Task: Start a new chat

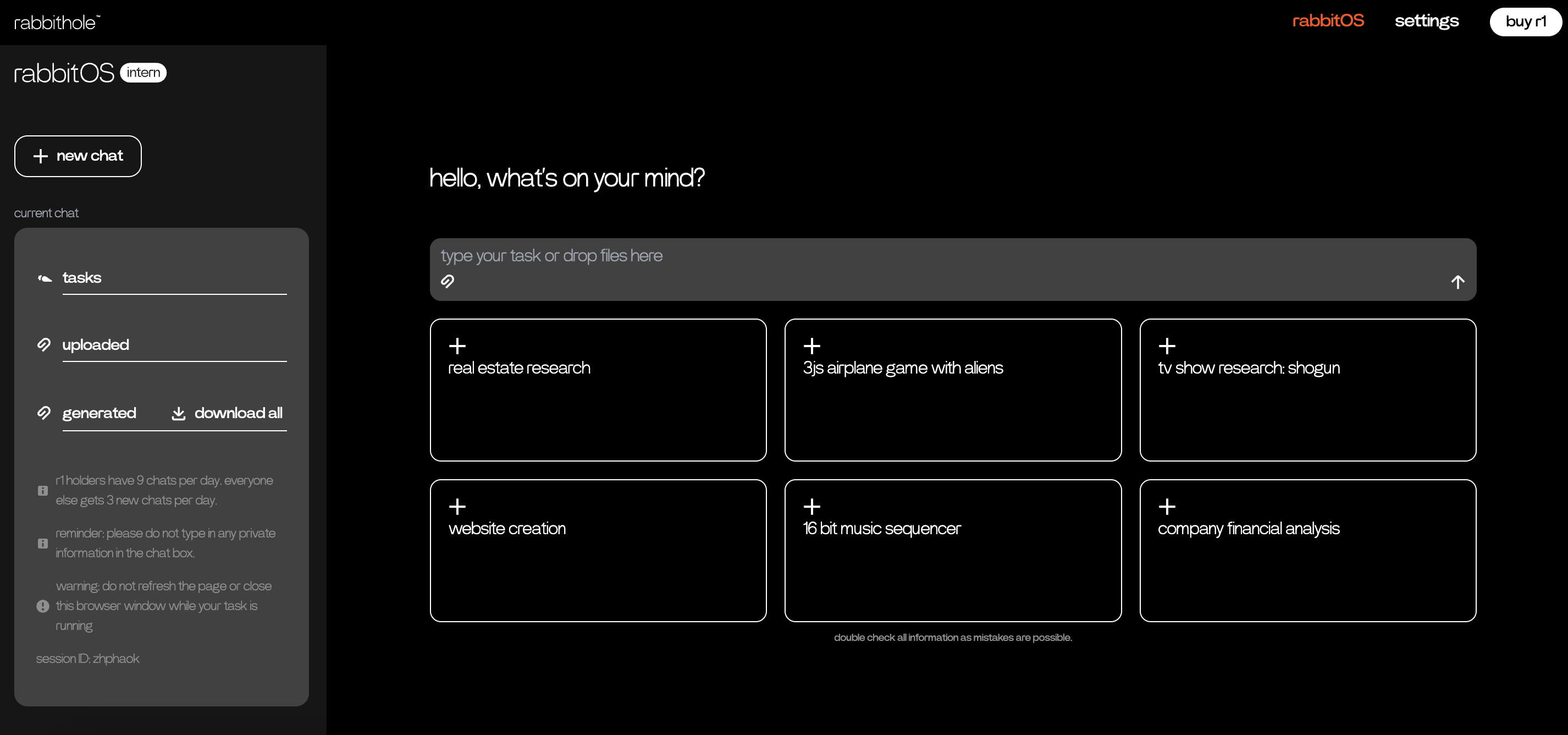Action: (x=78, y=156)
